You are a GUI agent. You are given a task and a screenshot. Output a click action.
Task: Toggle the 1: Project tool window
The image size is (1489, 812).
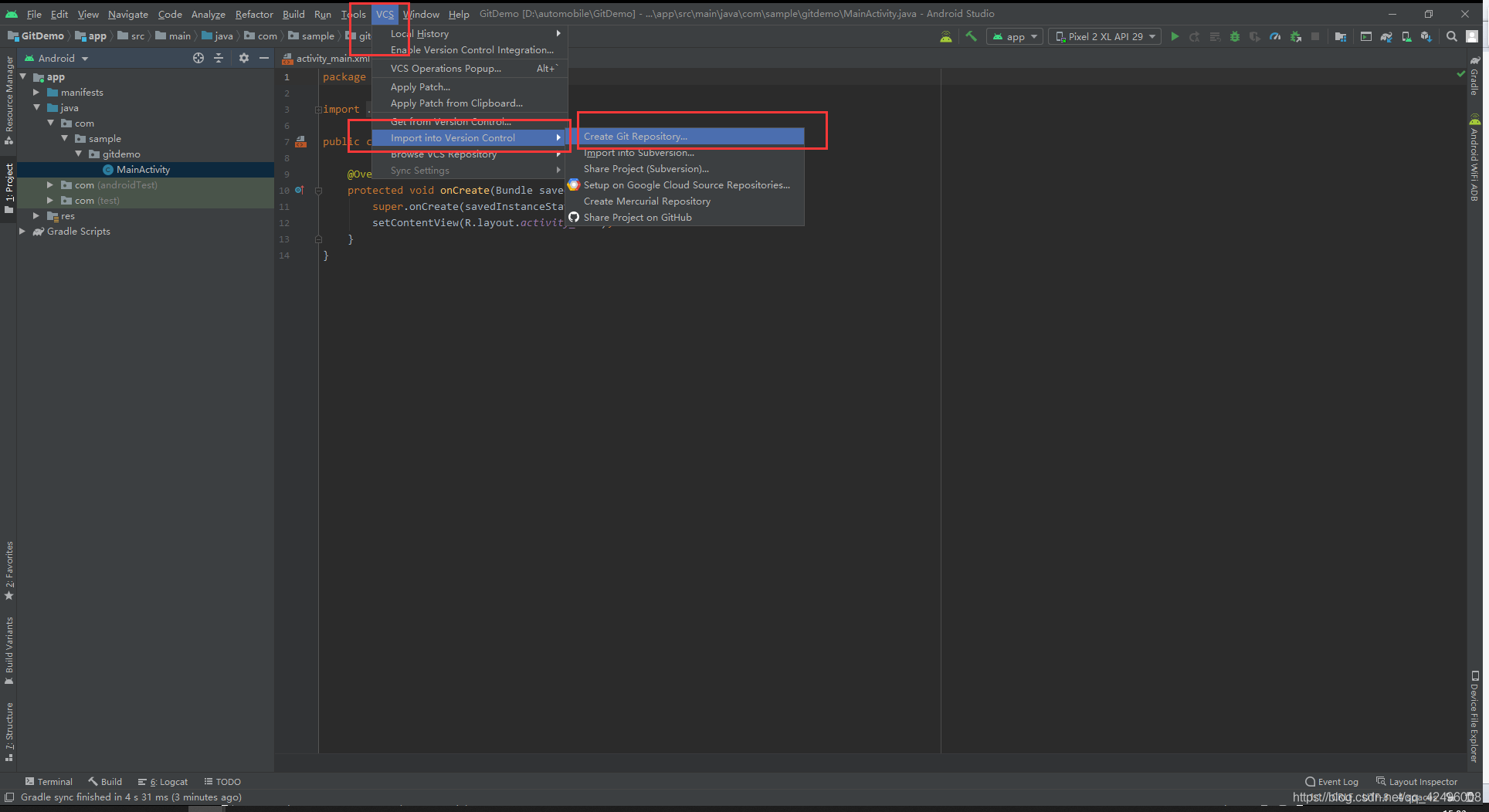(x=9, y=189)
